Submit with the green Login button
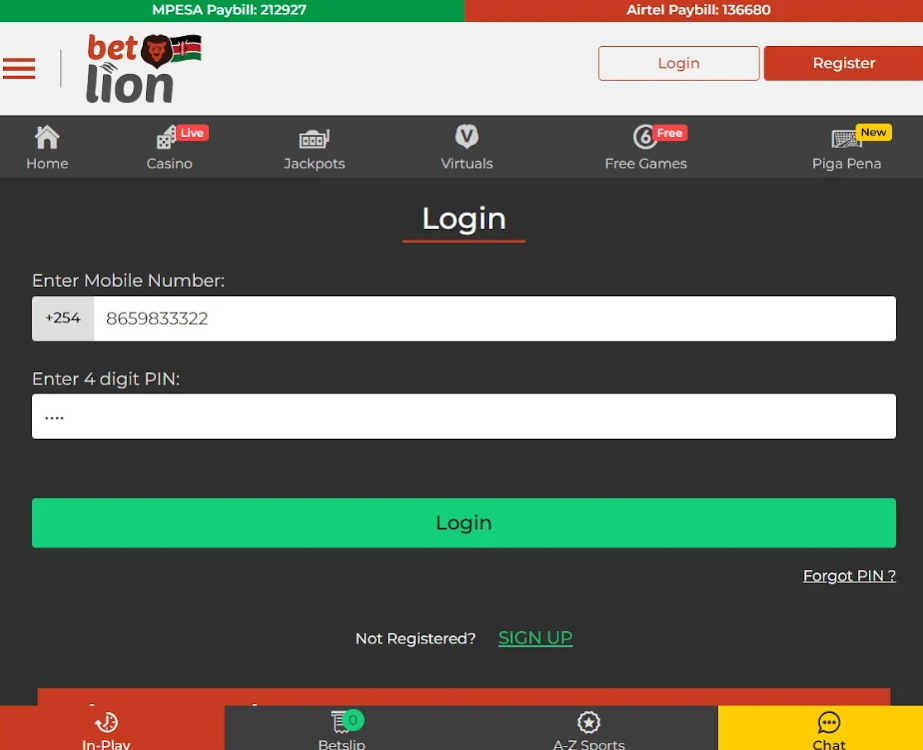This screenshot has height=750, width=923. tap(463, 523)
